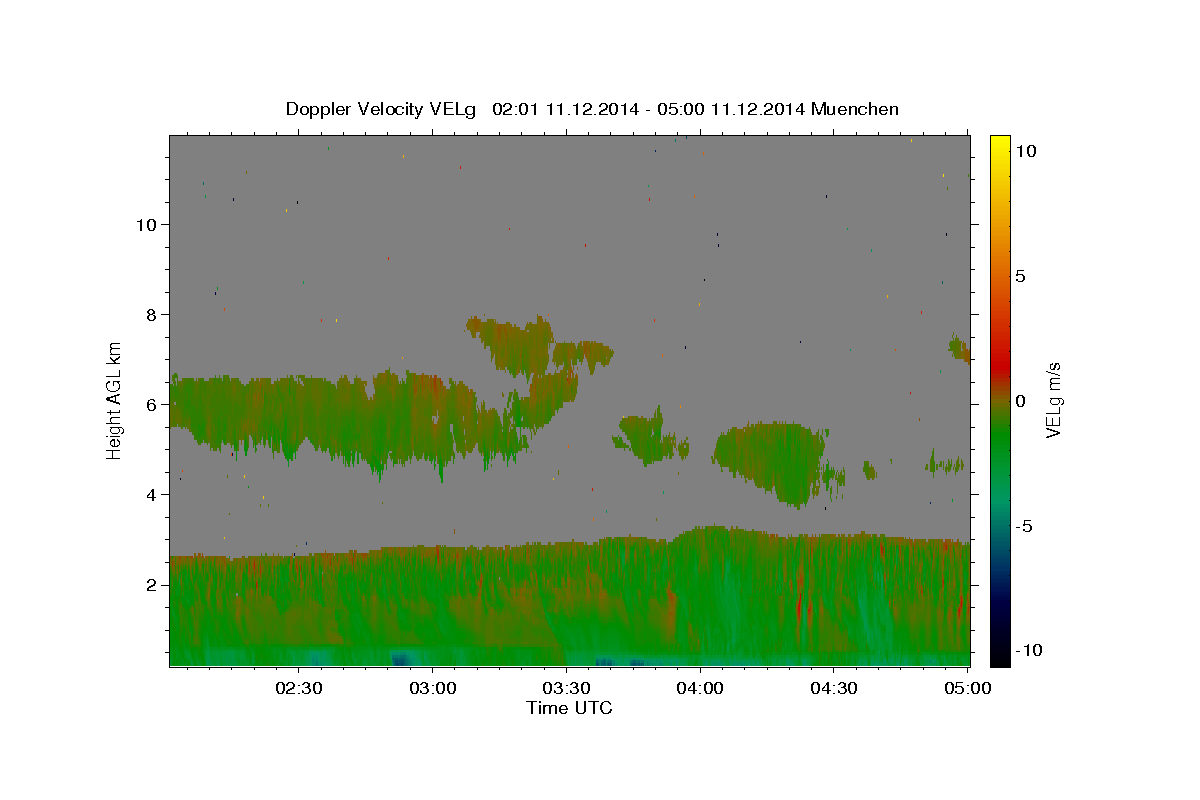
Task: Click the height tick label 2
Action: coord(150,584)
